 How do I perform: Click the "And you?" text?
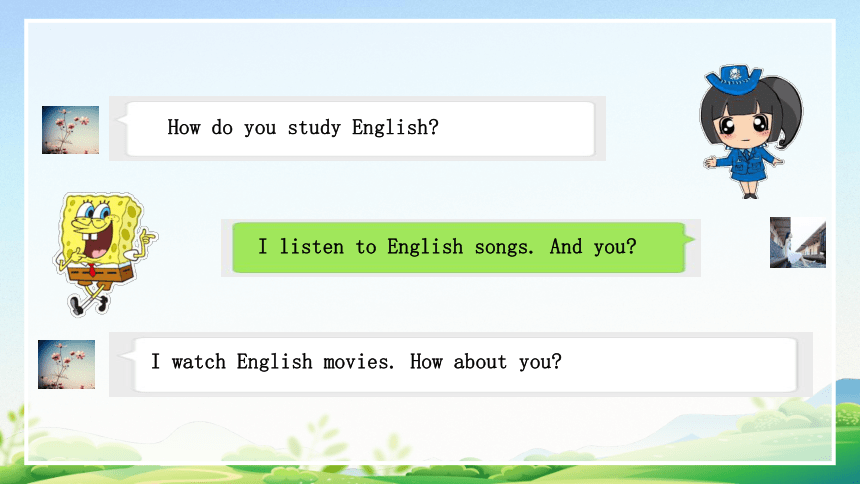click(593, 247)
